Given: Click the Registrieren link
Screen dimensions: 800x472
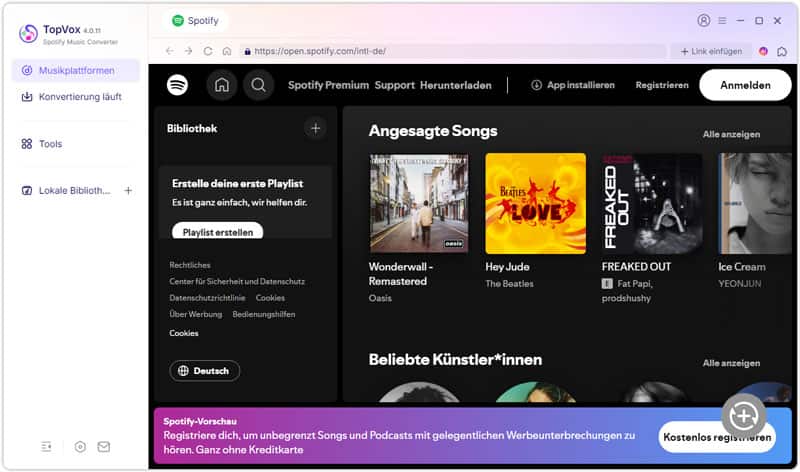Looking at the screenshot, I should click(x=662, y=85).
